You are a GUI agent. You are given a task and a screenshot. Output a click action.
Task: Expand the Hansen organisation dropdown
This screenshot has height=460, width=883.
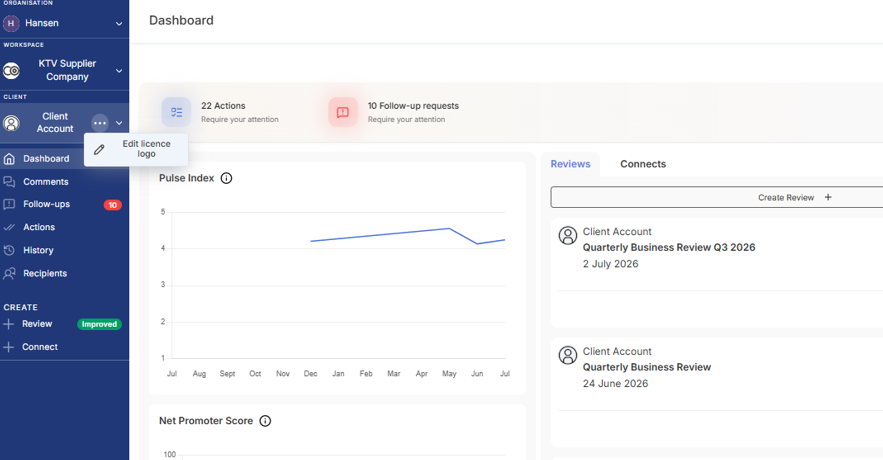coord(119,24)
